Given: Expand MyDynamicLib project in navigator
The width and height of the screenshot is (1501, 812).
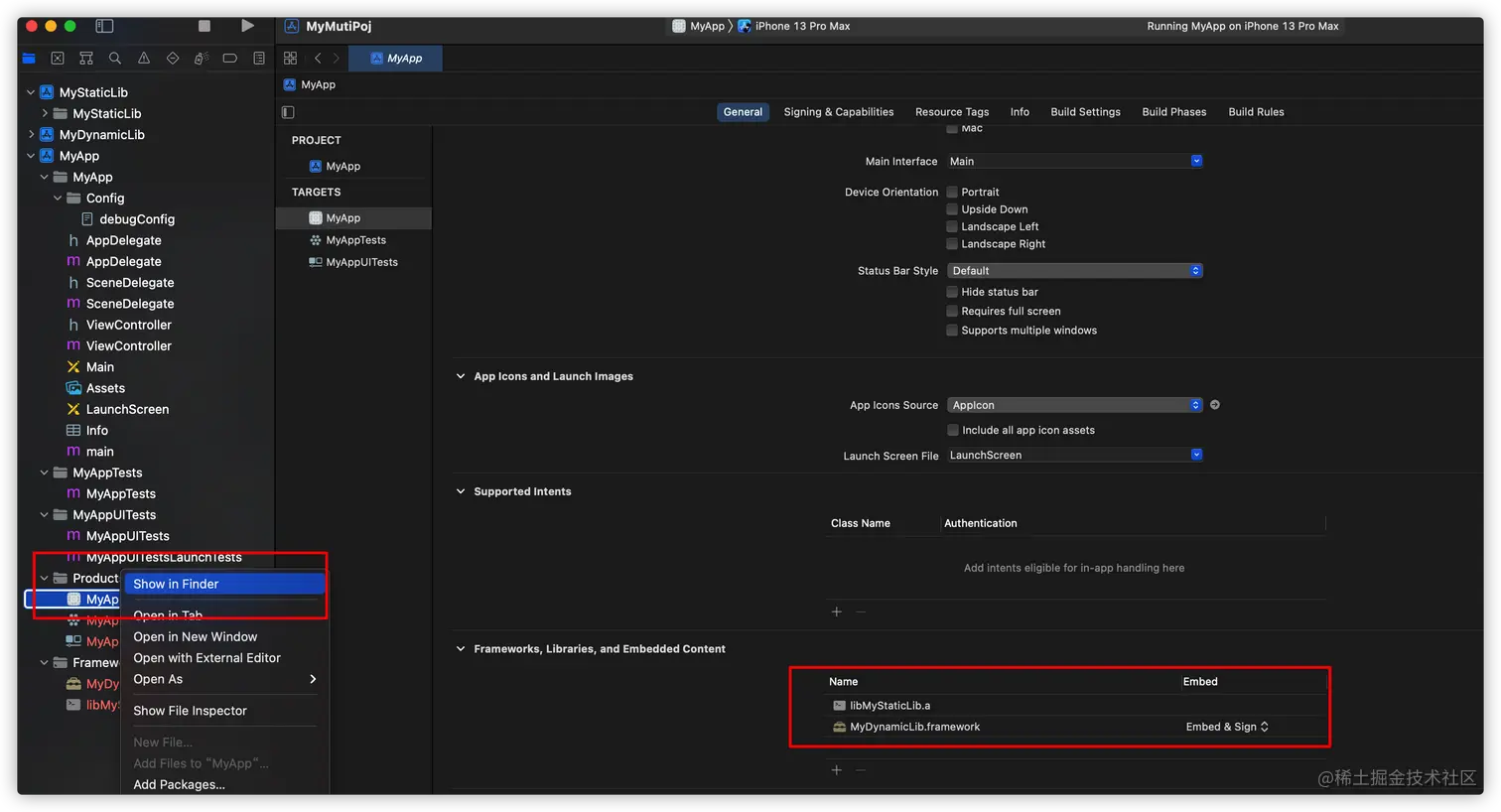Looking at the screenshot, I should (x=31, y=134).
